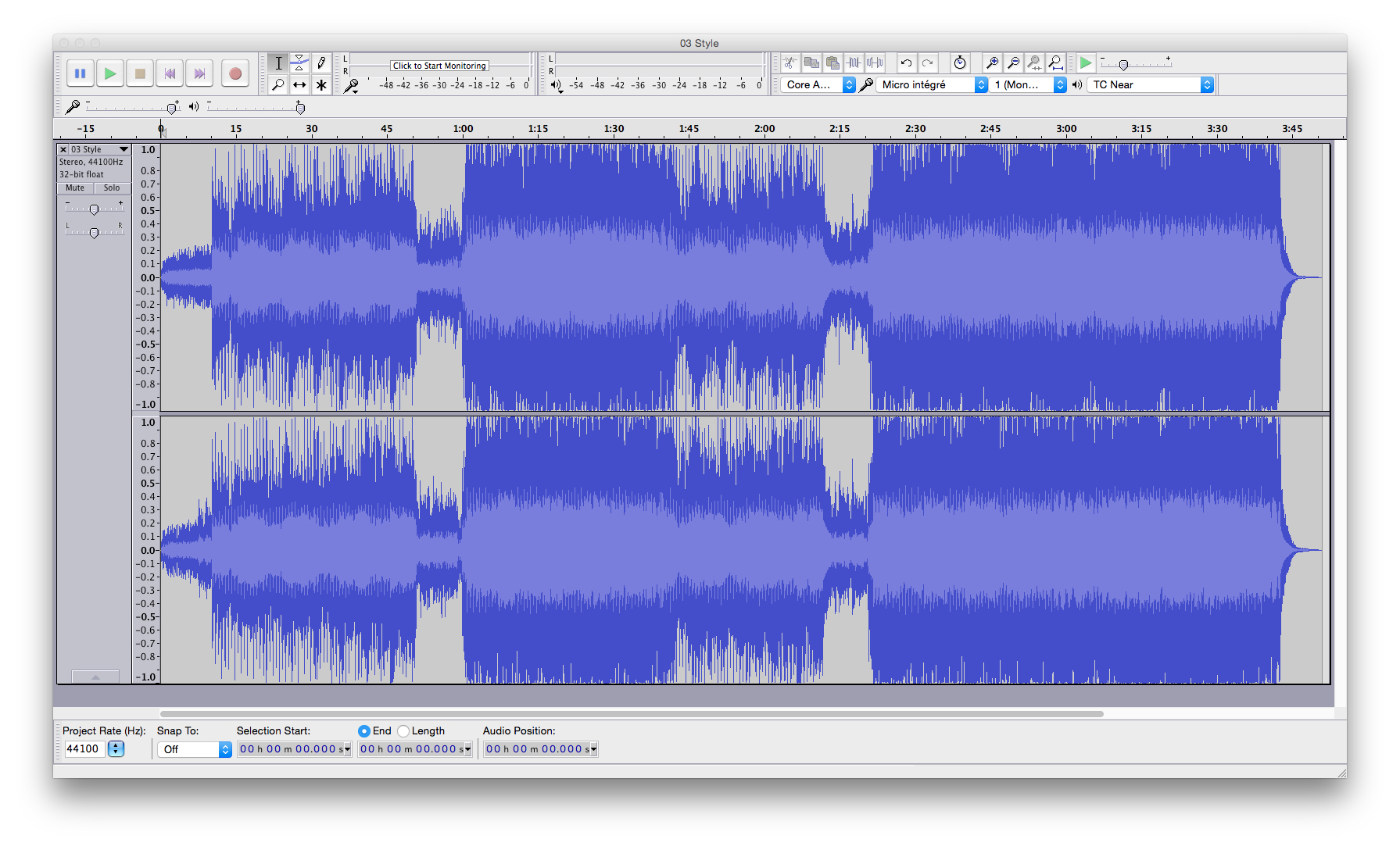Activate the Multi-tool mode
The height and width of the screenshot is (850, 1400).
321,84
